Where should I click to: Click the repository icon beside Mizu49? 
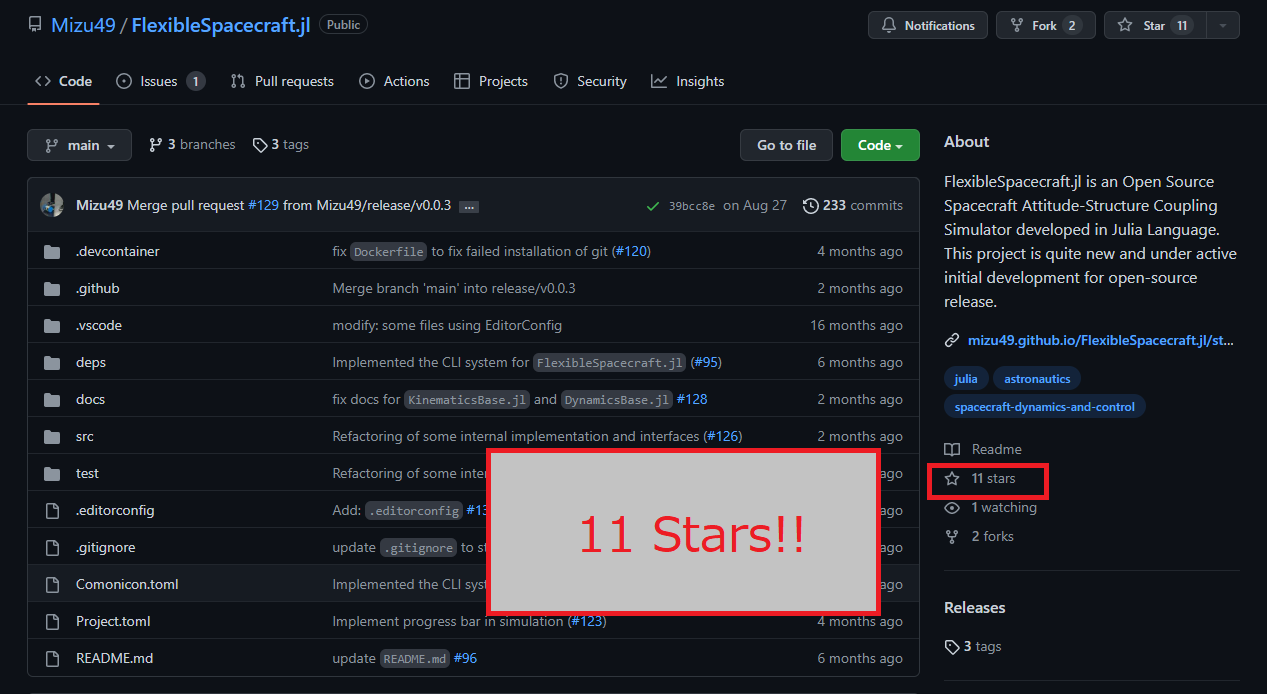[x=35, y=25]
